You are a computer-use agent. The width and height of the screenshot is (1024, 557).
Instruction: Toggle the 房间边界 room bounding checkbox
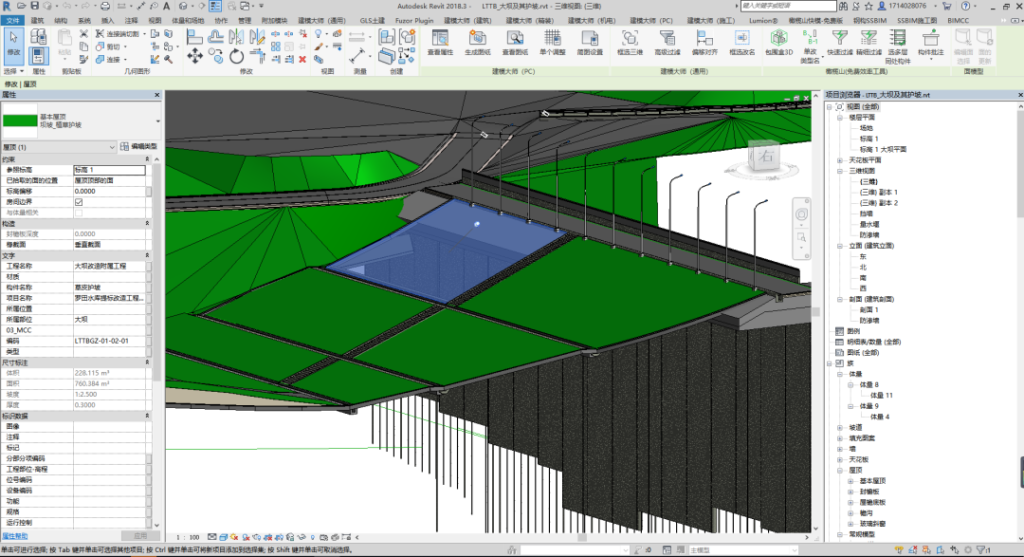coord(79,202)
